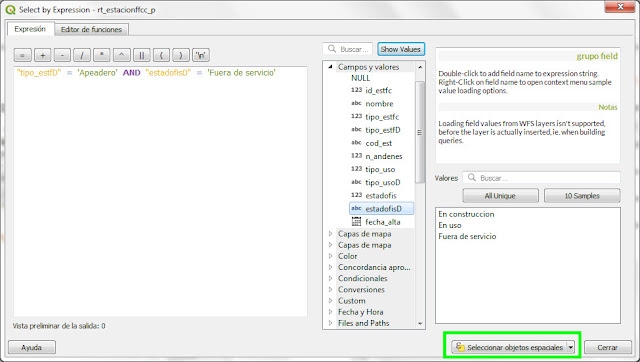This screenshot has width=640, height=362.
Task: Load All Unique field values
Action: [500, 195]
